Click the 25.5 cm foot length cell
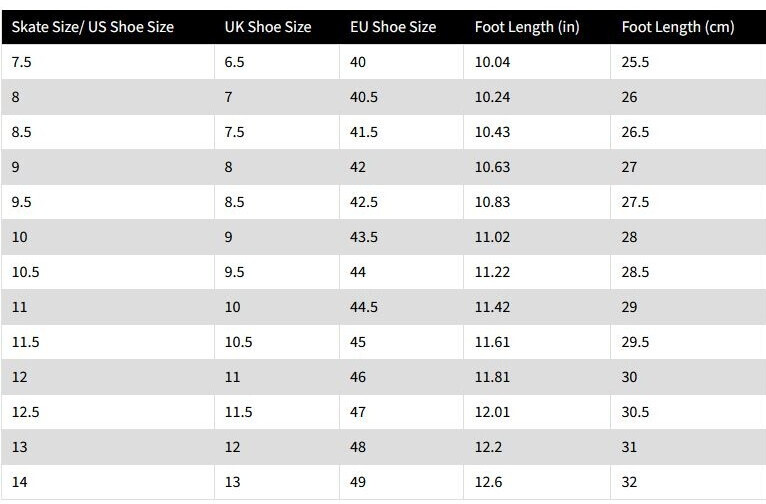 point(635,62)
